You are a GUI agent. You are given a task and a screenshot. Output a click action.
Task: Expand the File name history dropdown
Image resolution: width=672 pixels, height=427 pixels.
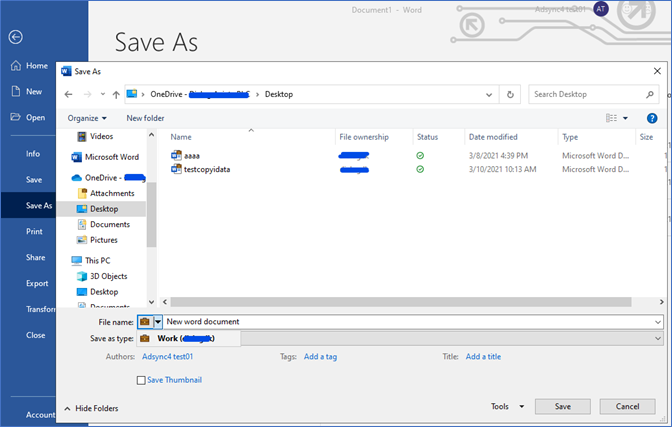point(658,322)
